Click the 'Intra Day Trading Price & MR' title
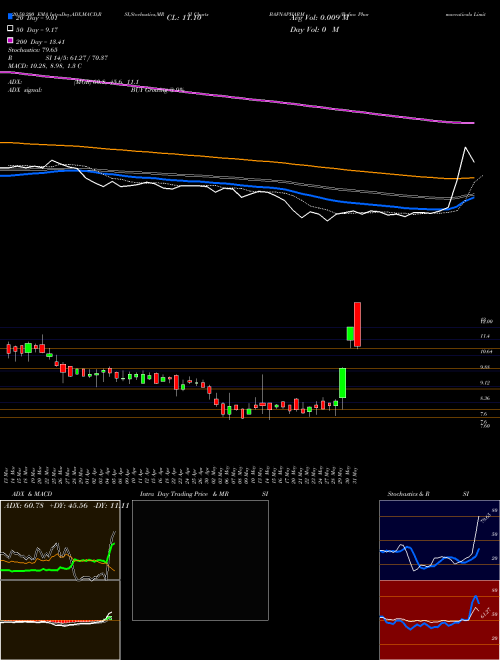The image size is (500, 660). tap(184, 494)
